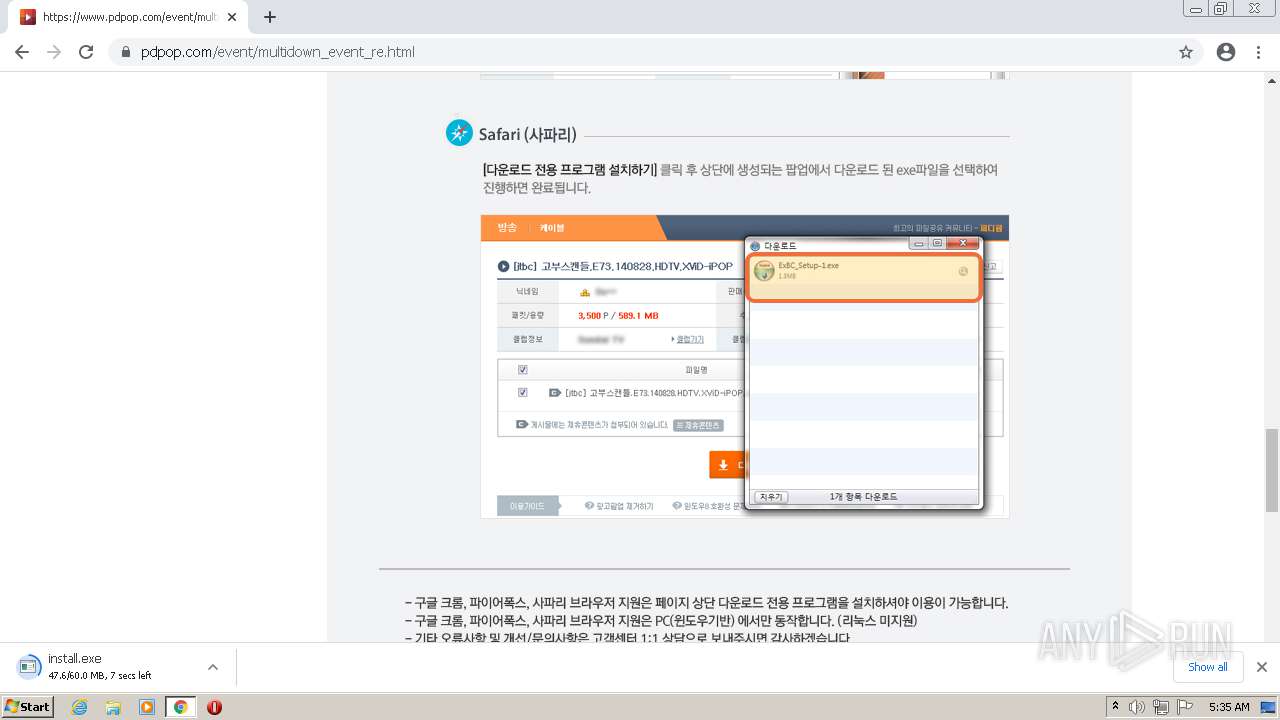Show hidden system tray icons
The width and height of the screenshot is (1280, 720).
(x=1115, y=707)
